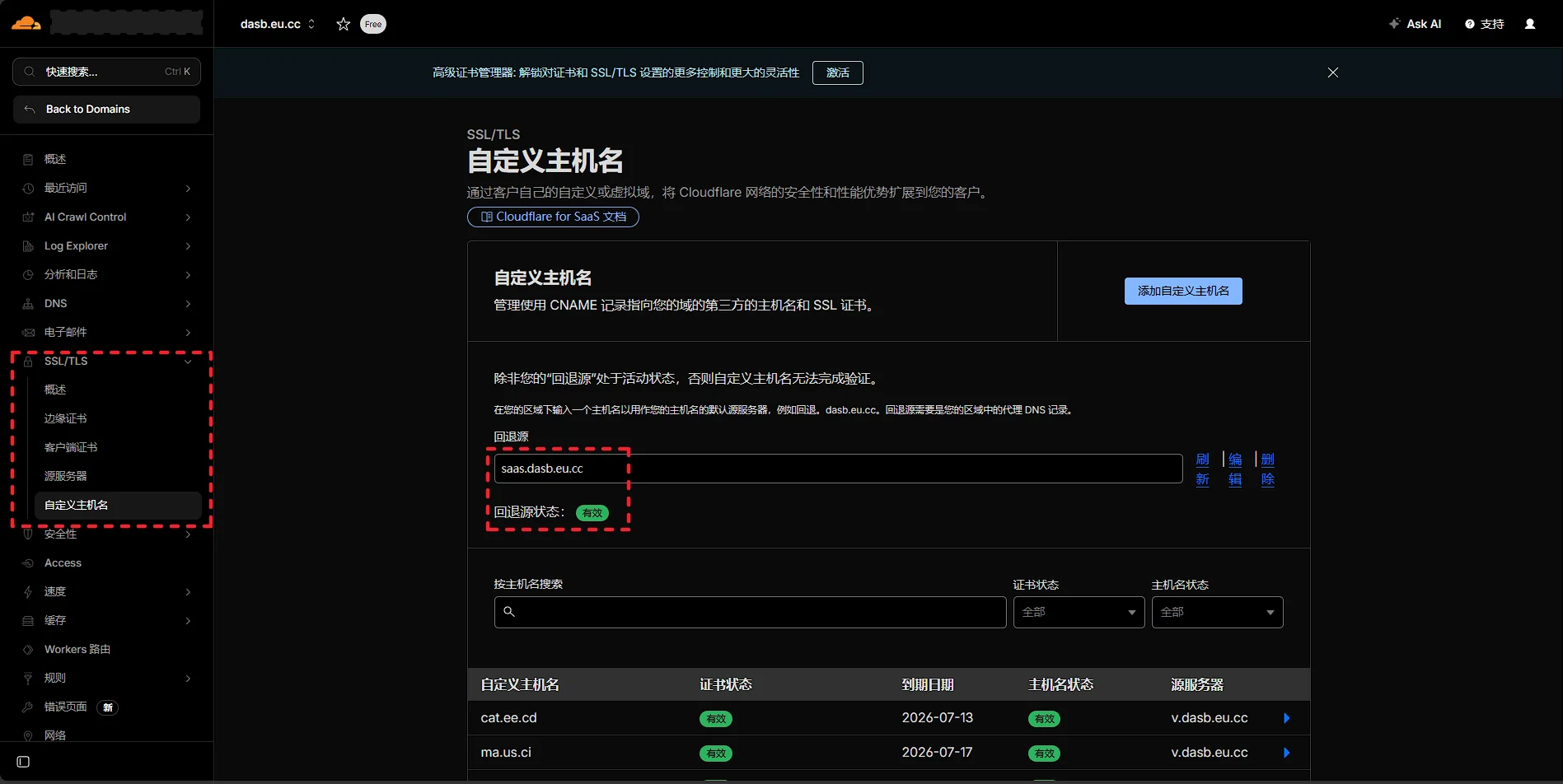Image resolution: width=1563 pixels, height=784 pixels.
Task: Star the dasb.eu.cc domain
Action: pyautogui.click(x=344, y=24)
